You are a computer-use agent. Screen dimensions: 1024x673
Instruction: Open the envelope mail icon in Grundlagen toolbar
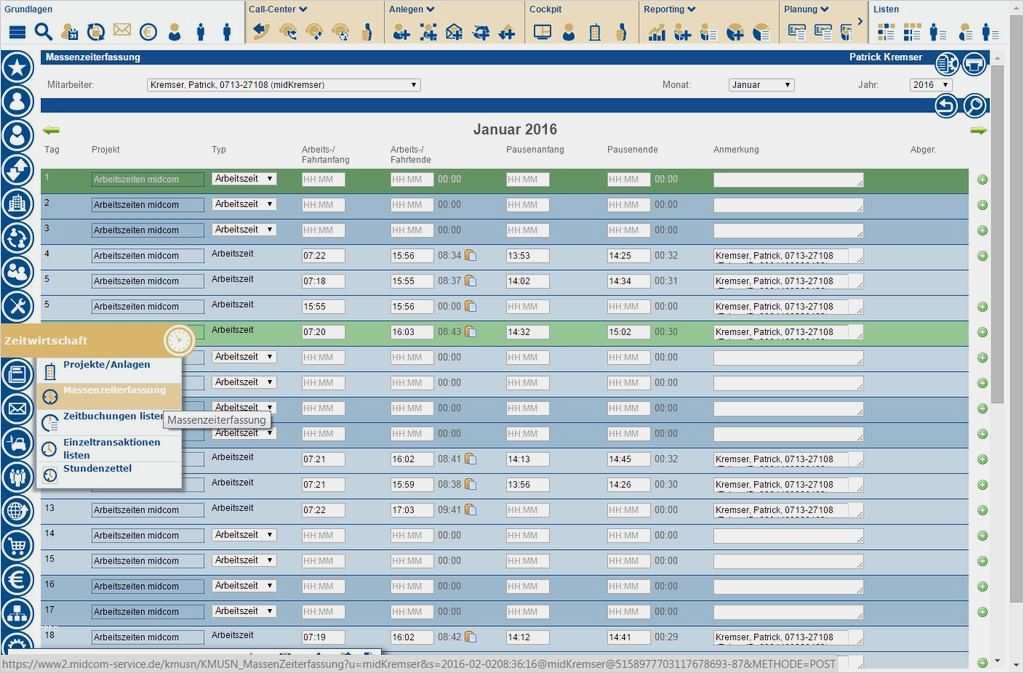click(121, 30)
